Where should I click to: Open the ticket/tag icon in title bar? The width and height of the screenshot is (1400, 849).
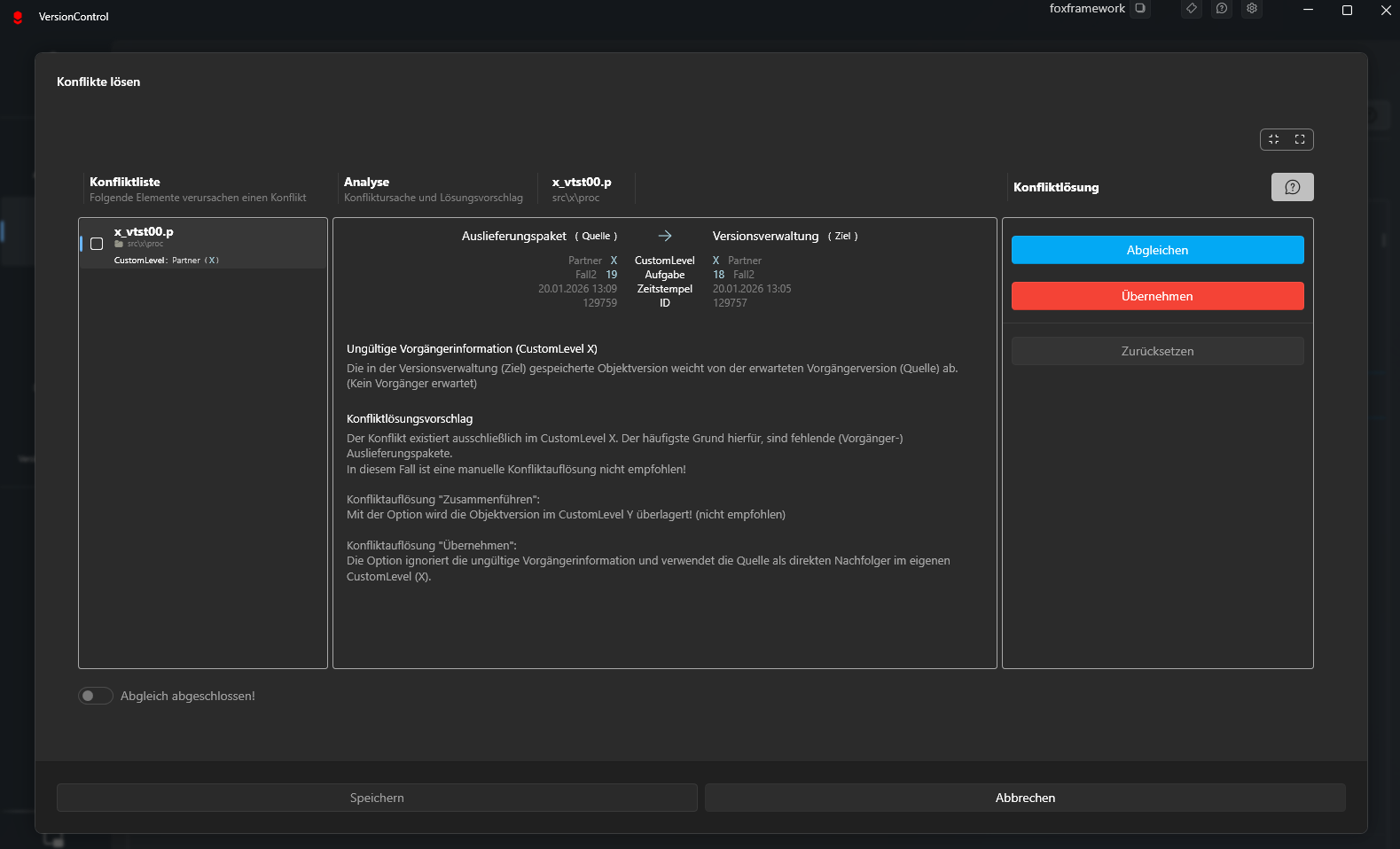(x=1192, y=8)
